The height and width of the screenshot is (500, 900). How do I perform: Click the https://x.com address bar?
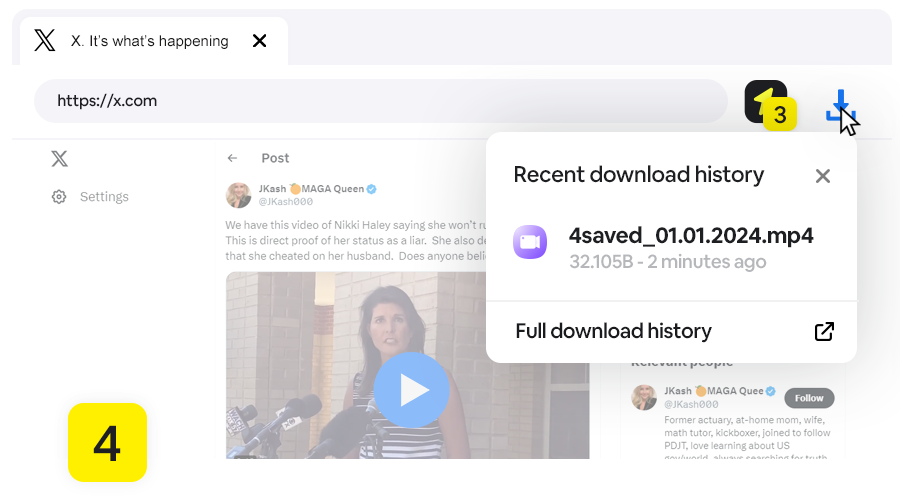click(380, 101)
